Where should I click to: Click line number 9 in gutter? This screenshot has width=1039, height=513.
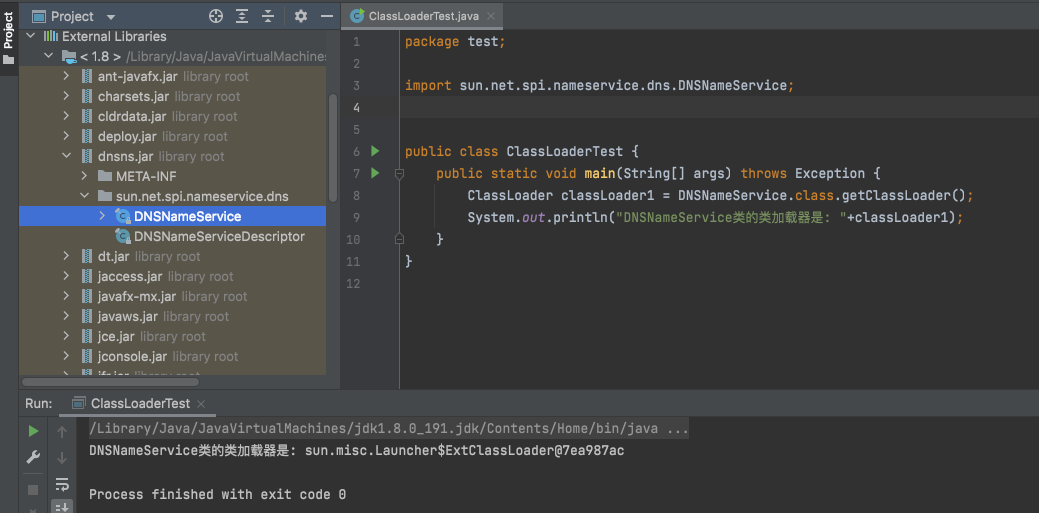pos(356,217)
